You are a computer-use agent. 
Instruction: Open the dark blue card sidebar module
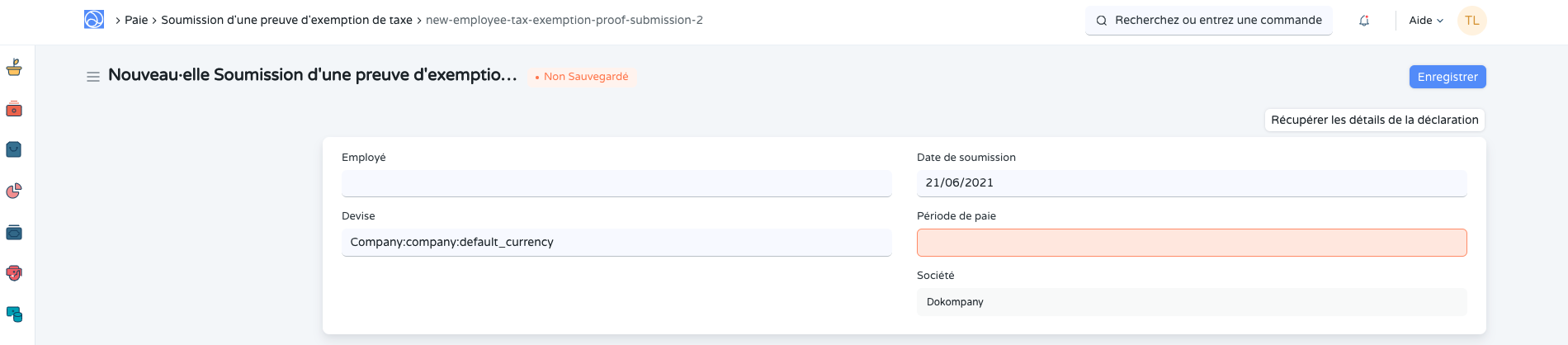click(14, 233)
